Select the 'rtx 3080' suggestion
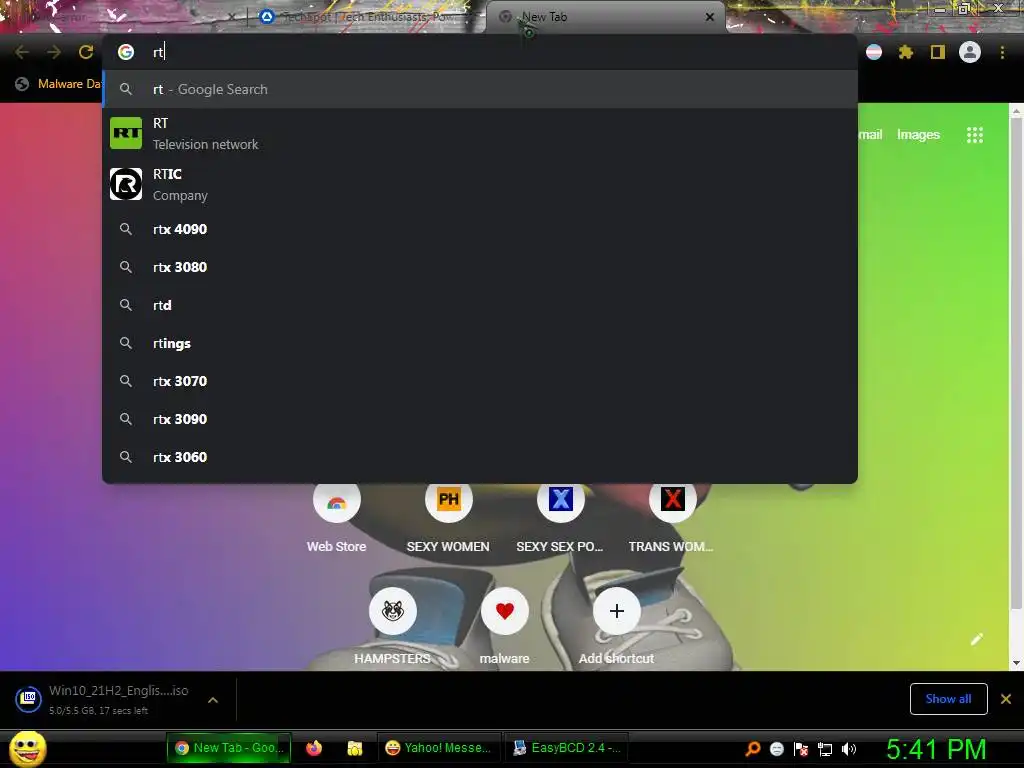Screen dimensions: 1024x768 tap(479, 267)
